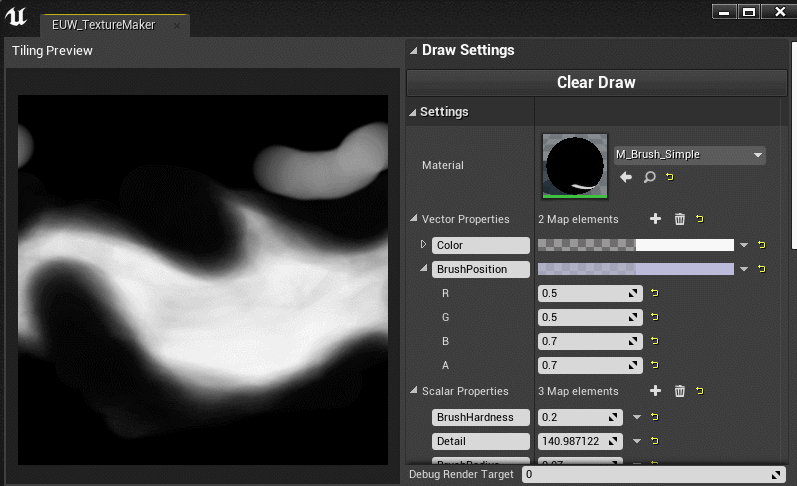Reset Vector Properties to default
The image size is (797, 486).
(x=700, y=219)
